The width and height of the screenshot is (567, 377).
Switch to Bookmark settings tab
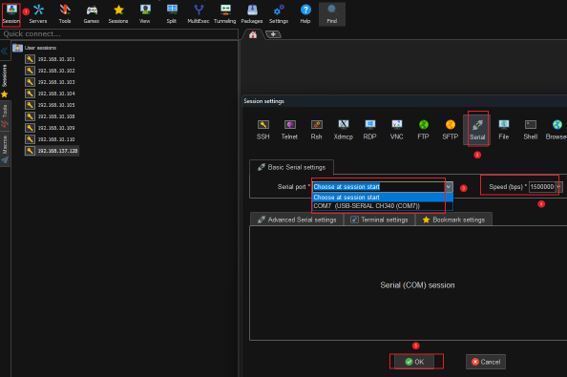coord(454,219)
